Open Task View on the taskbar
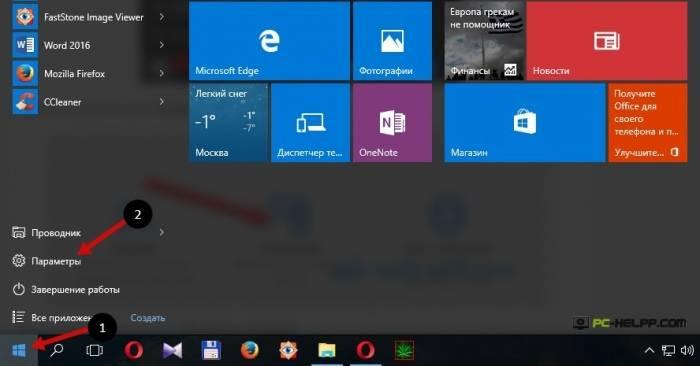 click(x=94, y=350)
